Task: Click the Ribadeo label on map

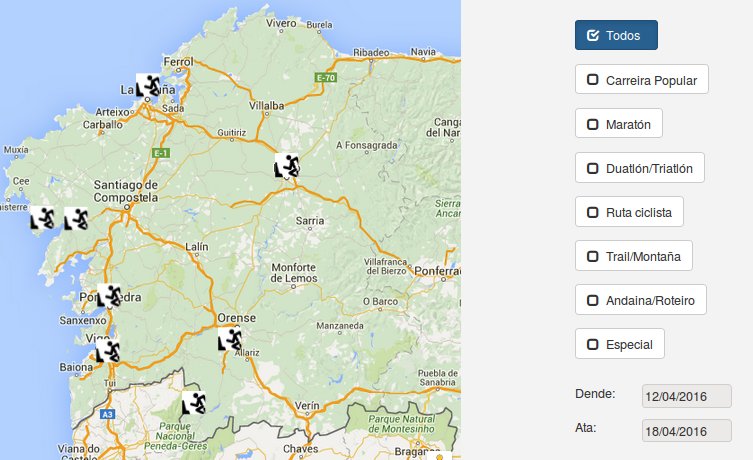Action: click(371, 52)
